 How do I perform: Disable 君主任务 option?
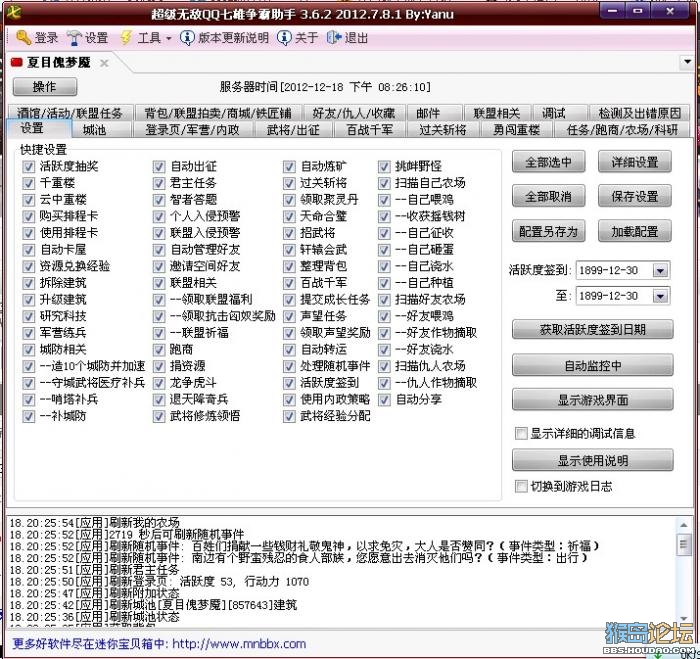coord(159,183)
